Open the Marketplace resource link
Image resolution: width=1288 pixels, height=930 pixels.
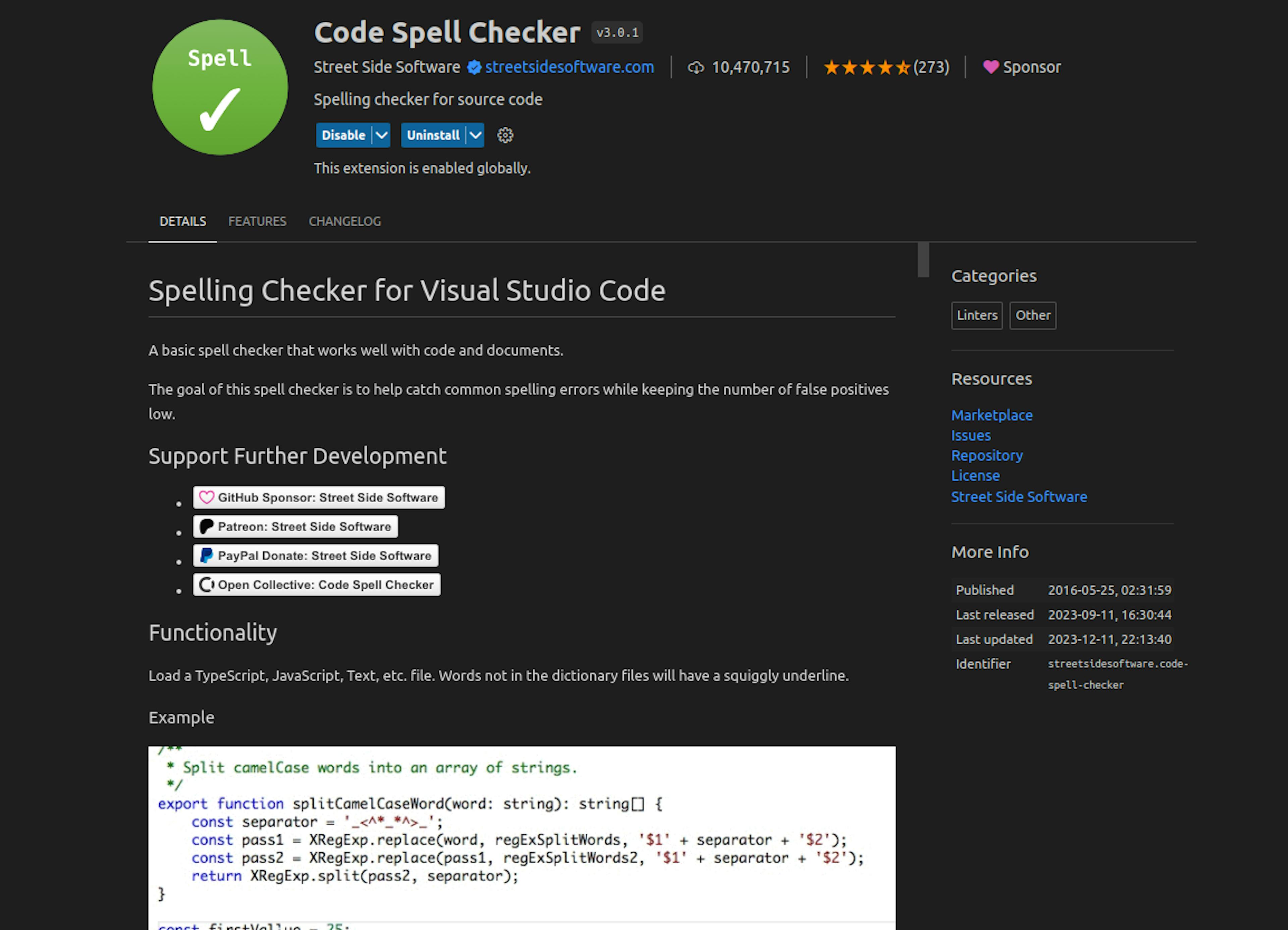tap(992, 415)
